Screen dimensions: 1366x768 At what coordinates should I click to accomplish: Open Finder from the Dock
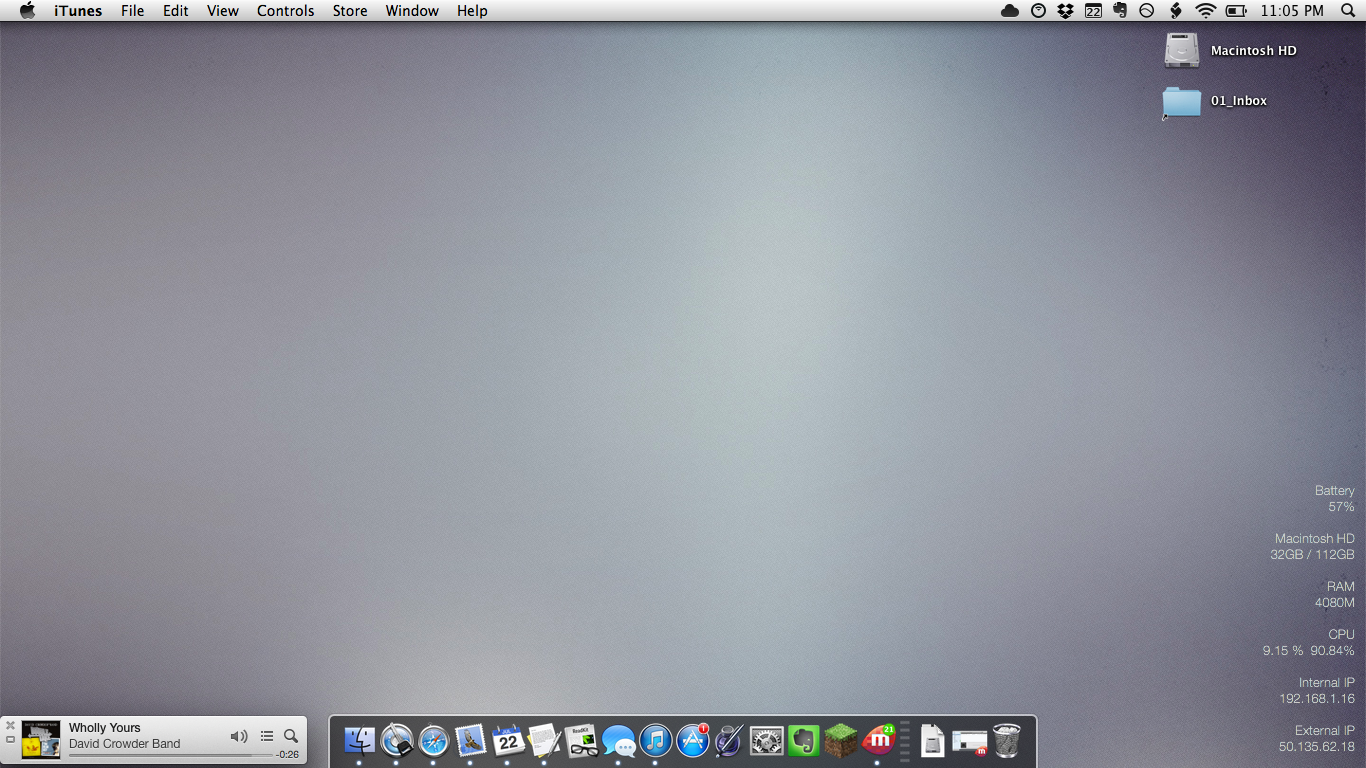pos(359,741)
